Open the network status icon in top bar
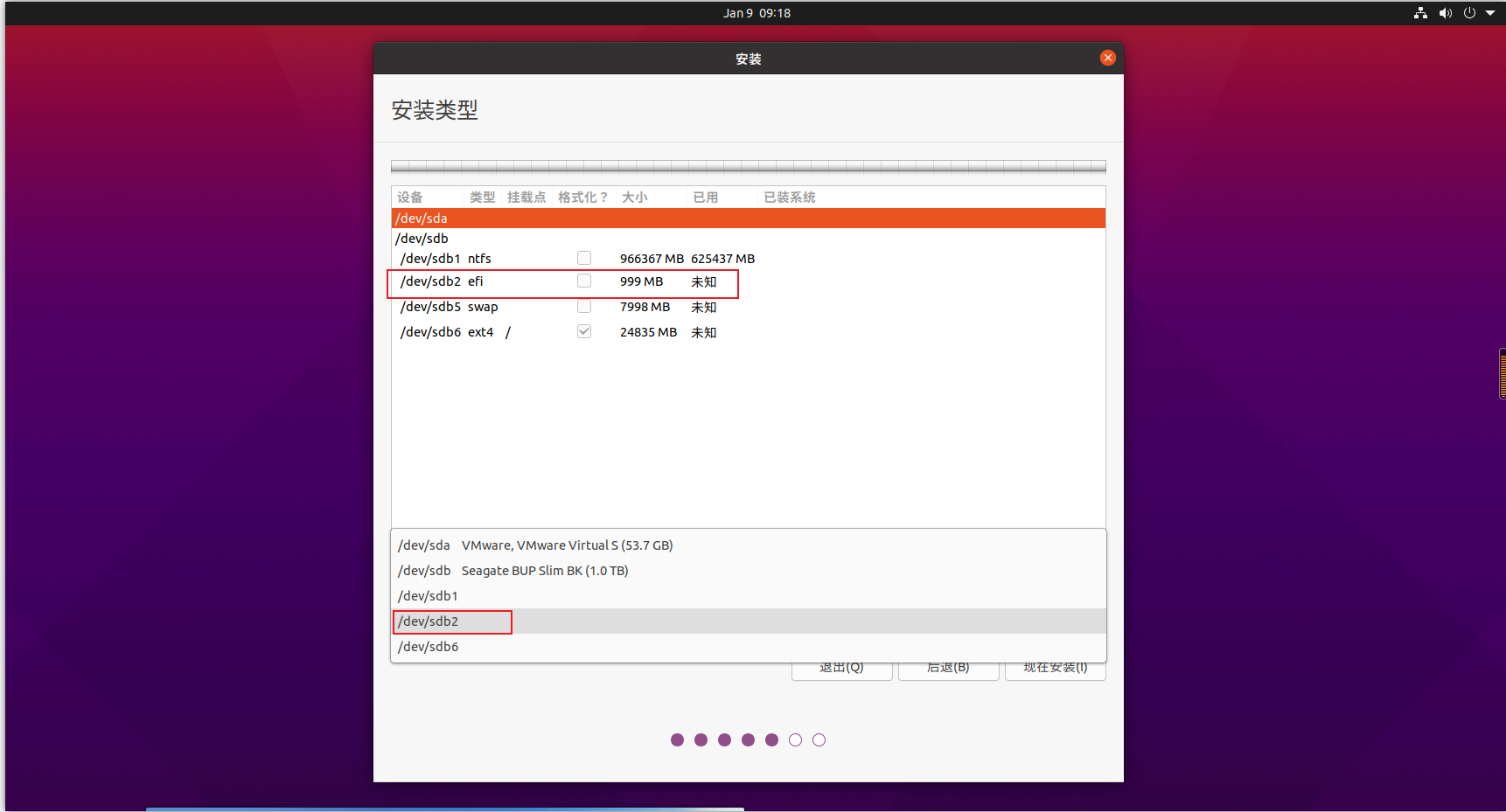Viewport: 1506px width, 812px height. [1420, 13]
